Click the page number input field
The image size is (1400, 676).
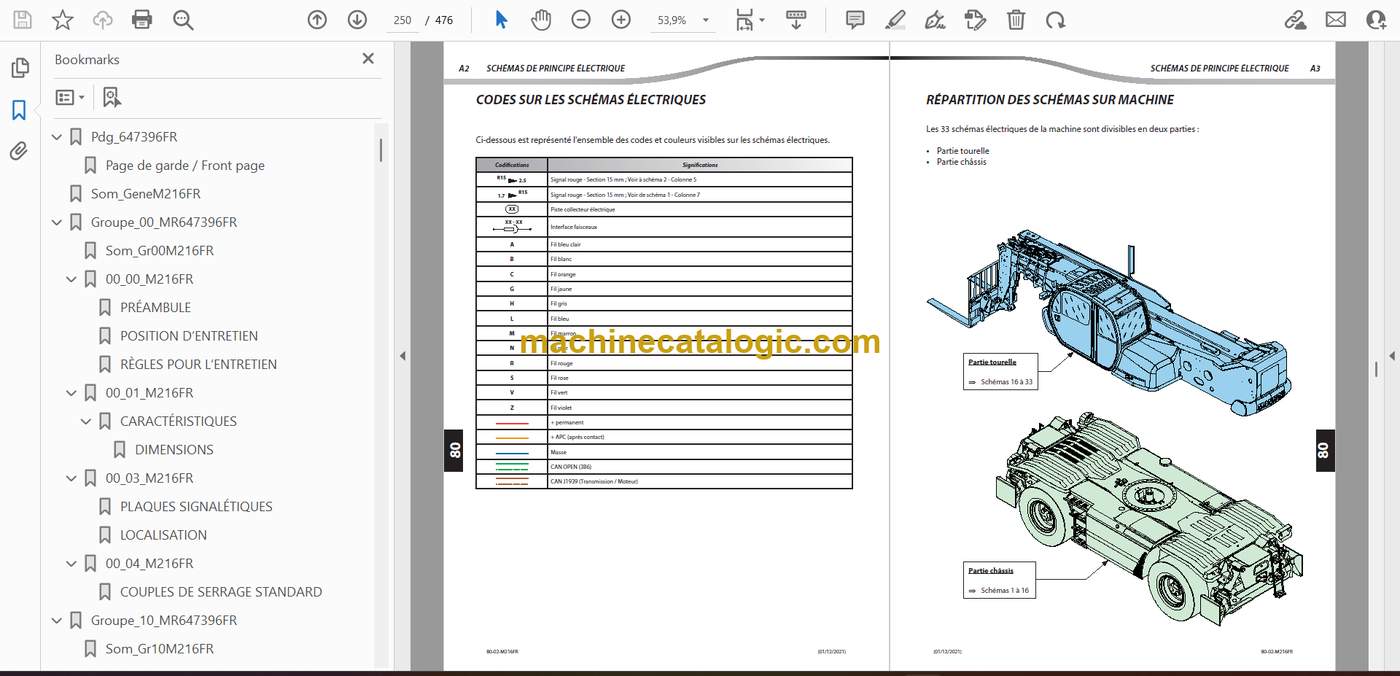[403, 20]
